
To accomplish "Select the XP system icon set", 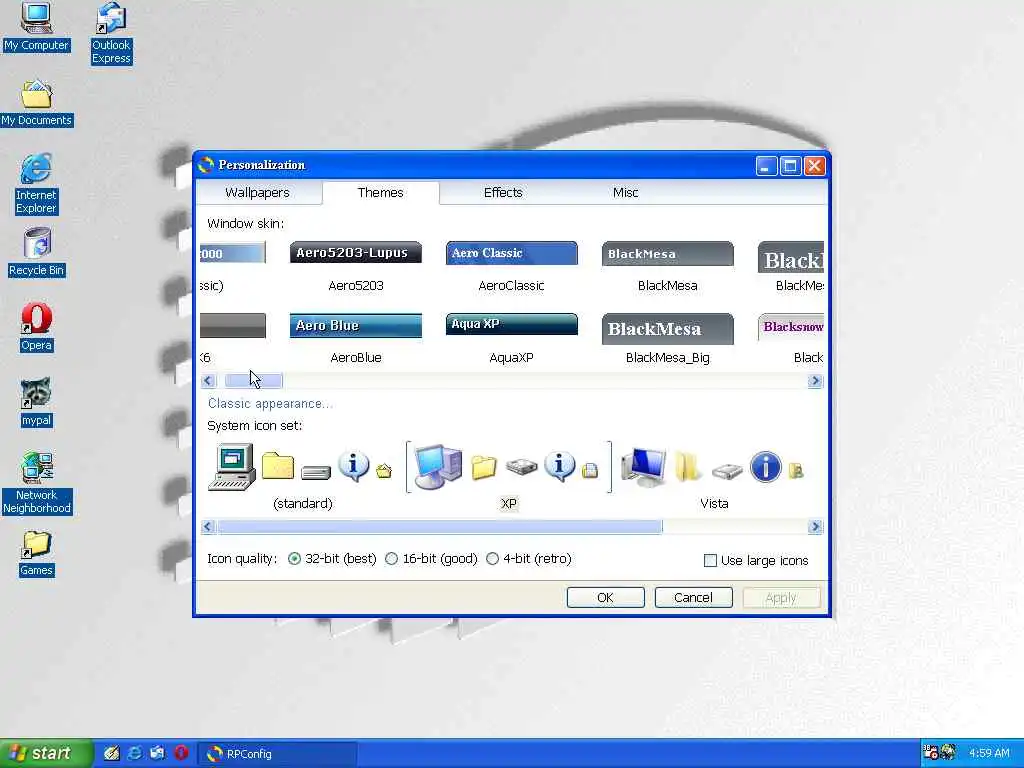I will pyautogui.click(x=509, y=477).
